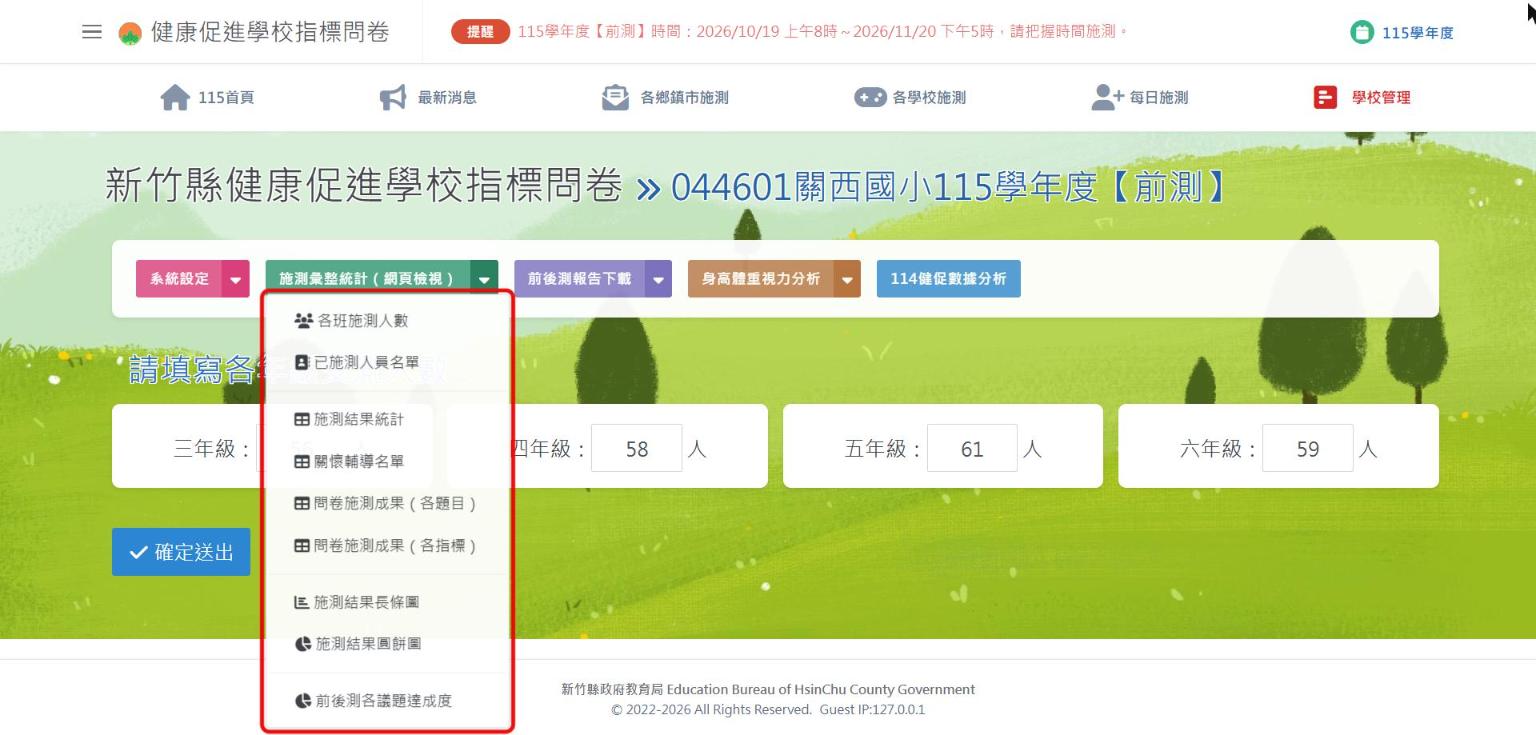
Task: Click the 系統設定 button
Action: 180,279
